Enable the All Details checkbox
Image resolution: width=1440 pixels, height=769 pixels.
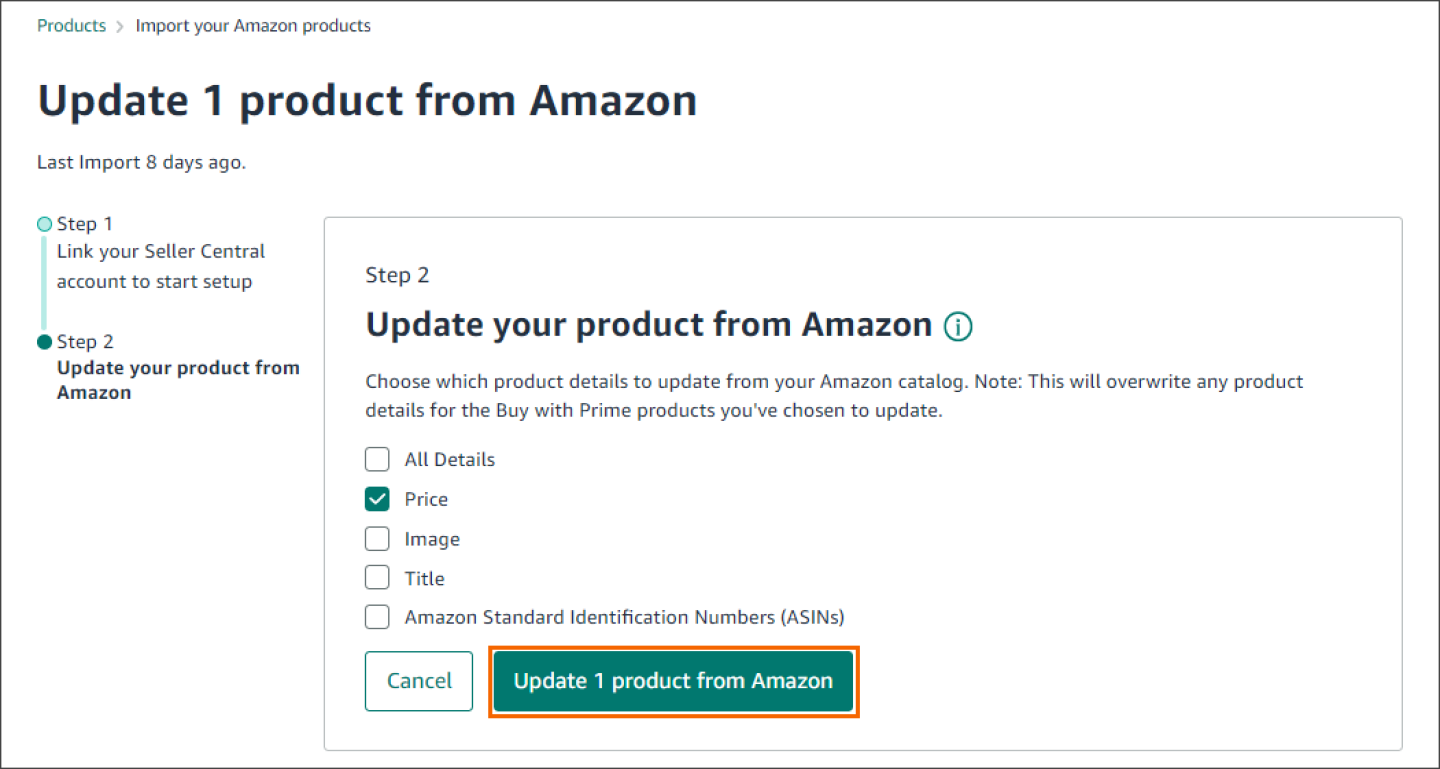coord(377,458)
